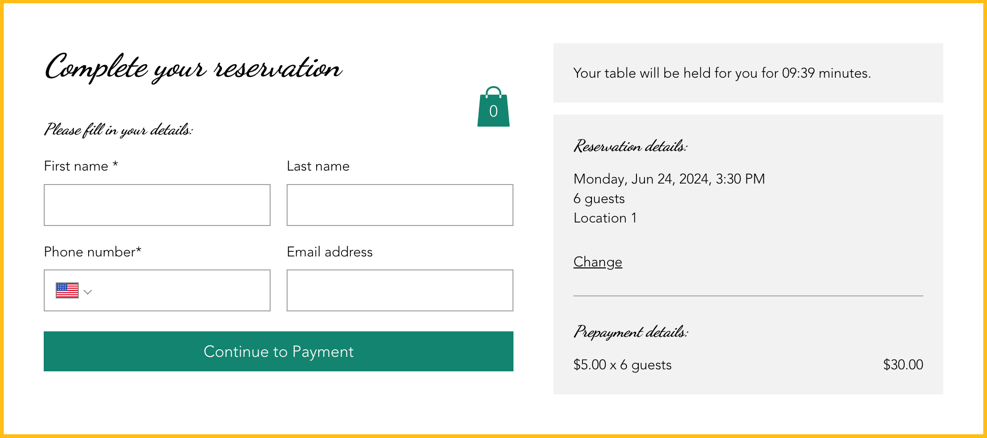
Task: Click the US flag country icon
Action: pos(67,291)
